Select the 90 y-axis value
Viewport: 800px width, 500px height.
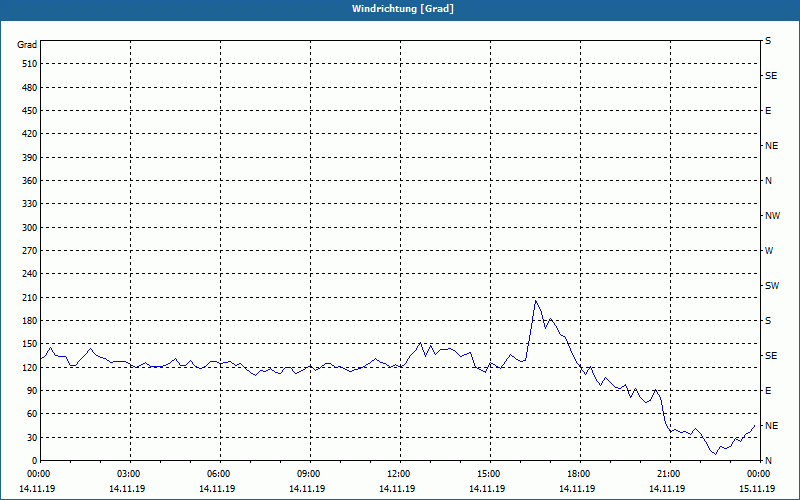pos(32,391)
